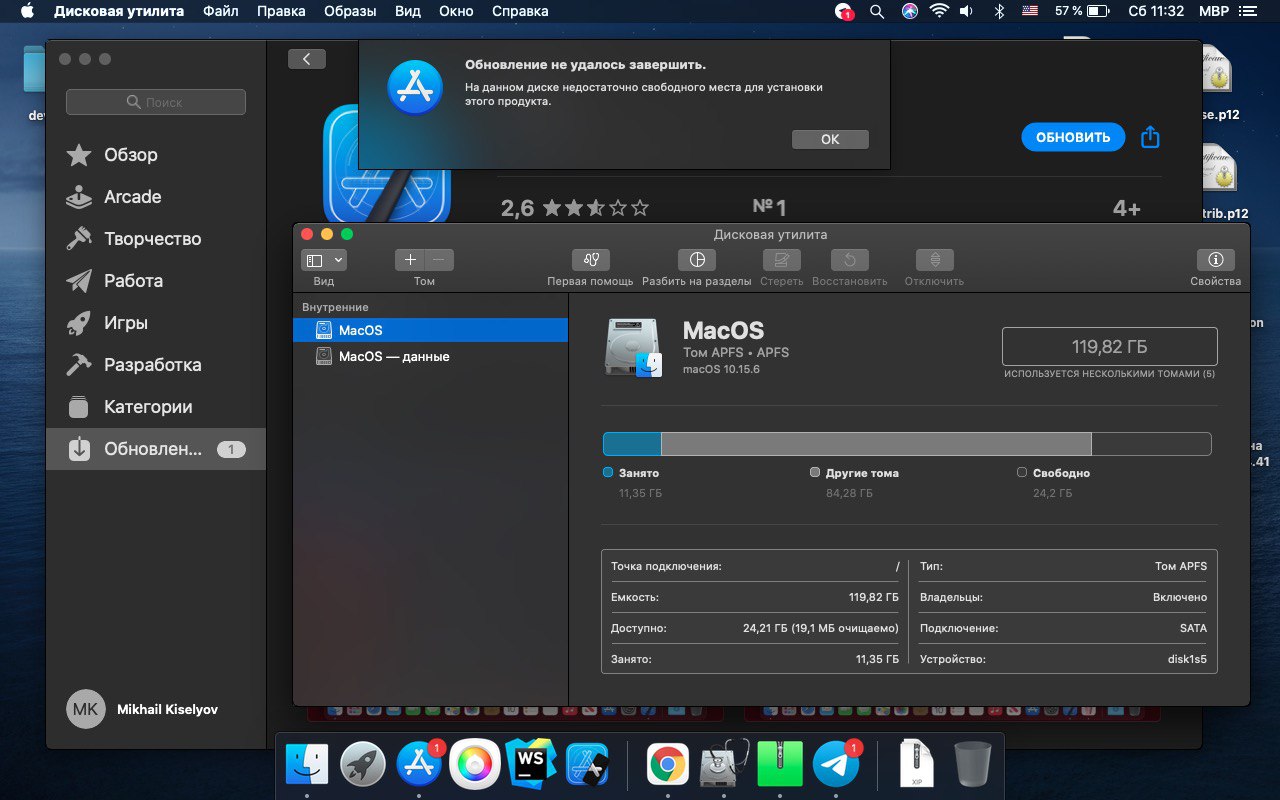This screenshot has width=1280, height=800.
Task: Open WebStorm from the Dock
Action: pyautogui.click(x=531, y=765)
